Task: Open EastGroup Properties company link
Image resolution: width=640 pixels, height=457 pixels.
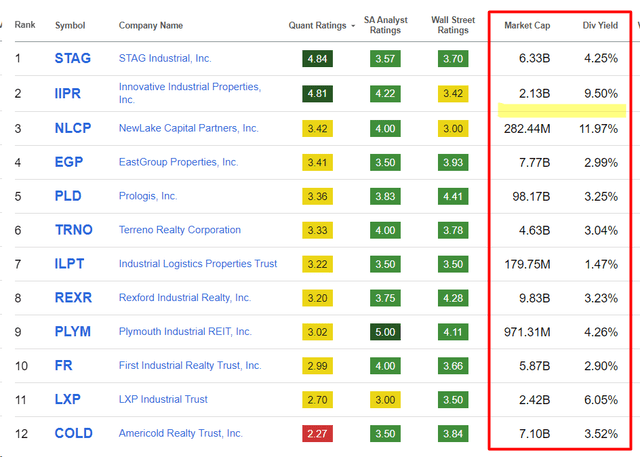Action: (178, 162)
